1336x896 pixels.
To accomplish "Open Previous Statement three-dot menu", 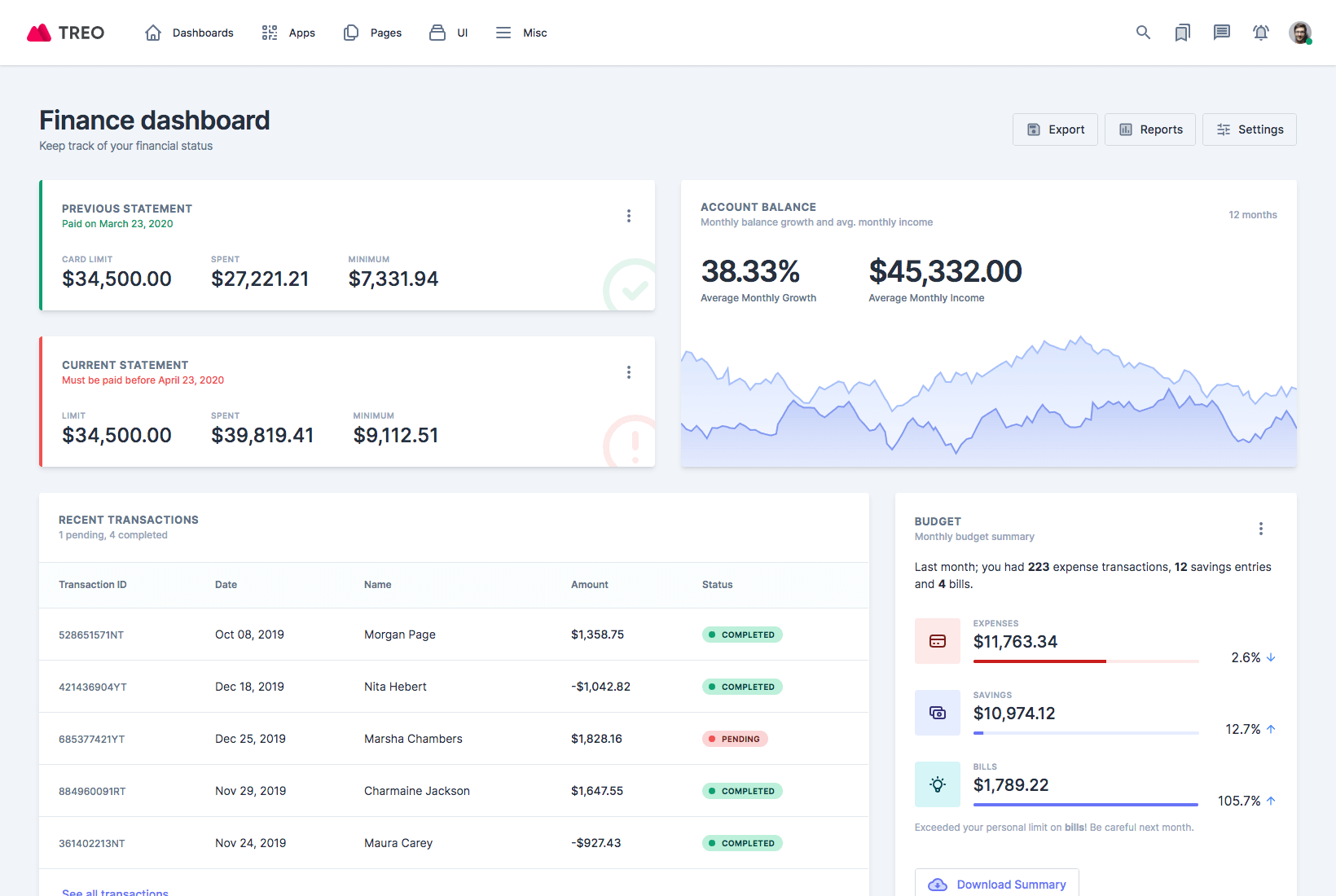I will (x=628, y=216).
